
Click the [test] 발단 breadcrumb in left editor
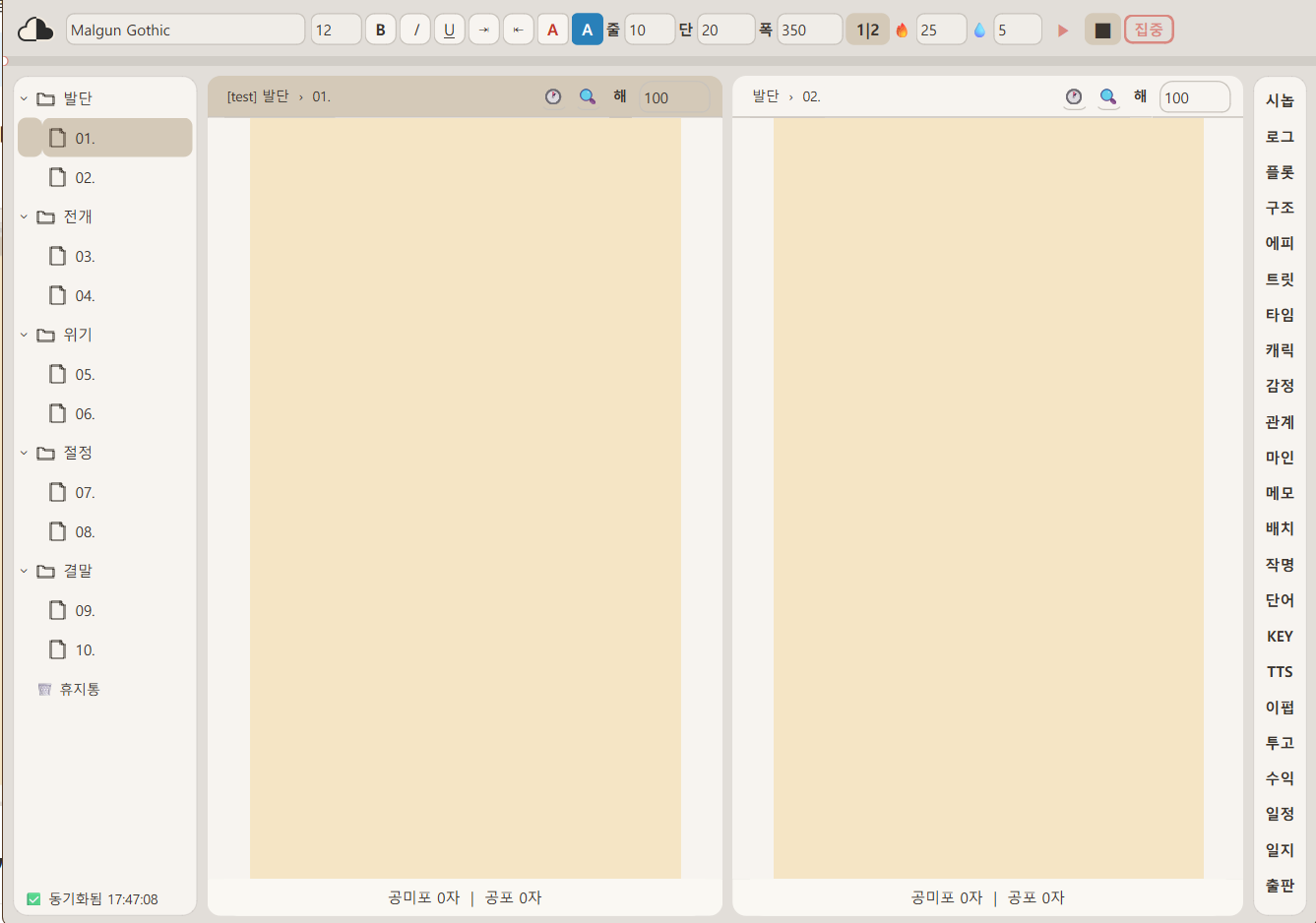(x=258, y=96)
